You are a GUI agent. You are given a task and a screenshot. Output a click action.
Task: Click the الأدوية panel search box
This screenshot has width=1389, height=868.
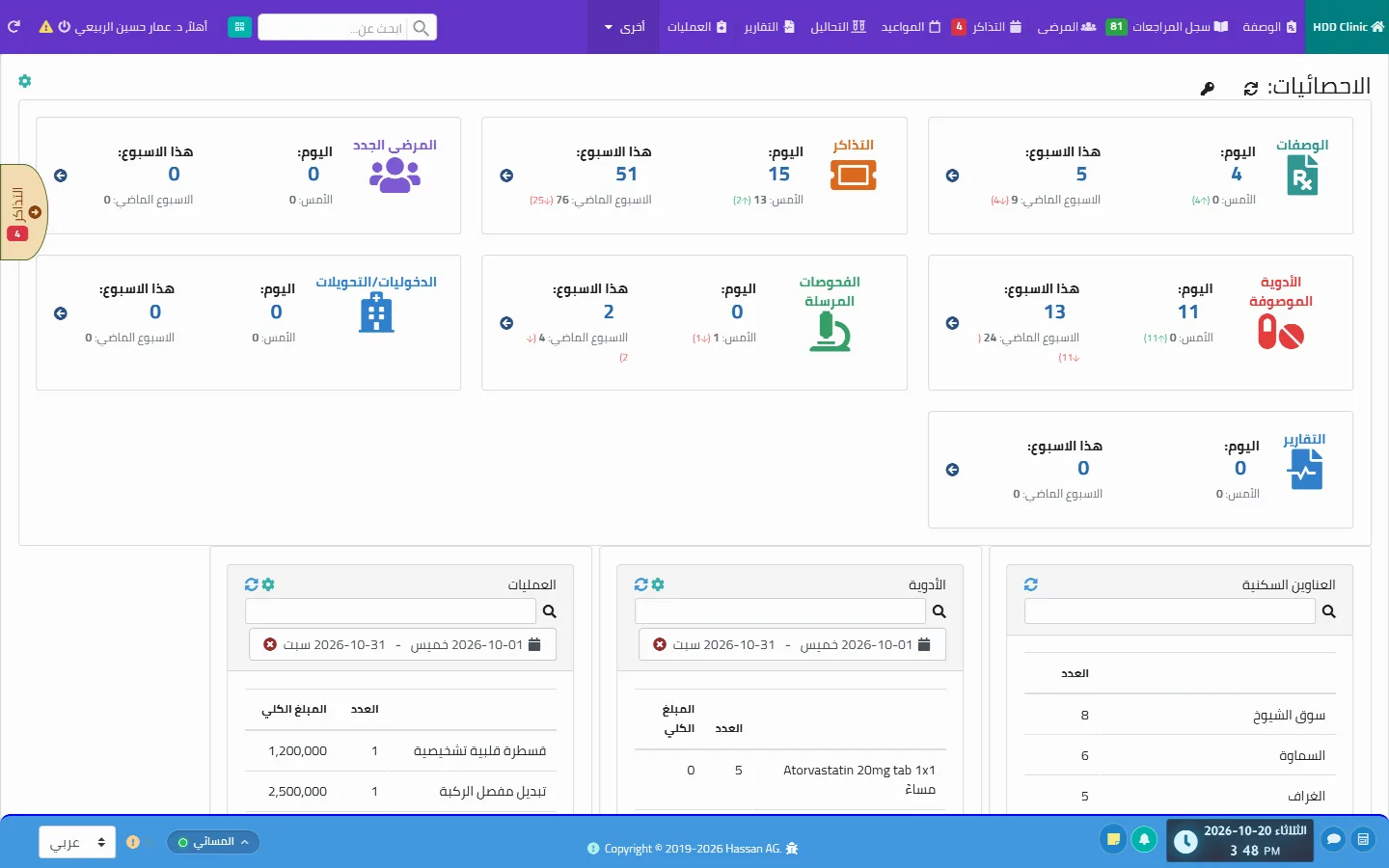point(780,611)
